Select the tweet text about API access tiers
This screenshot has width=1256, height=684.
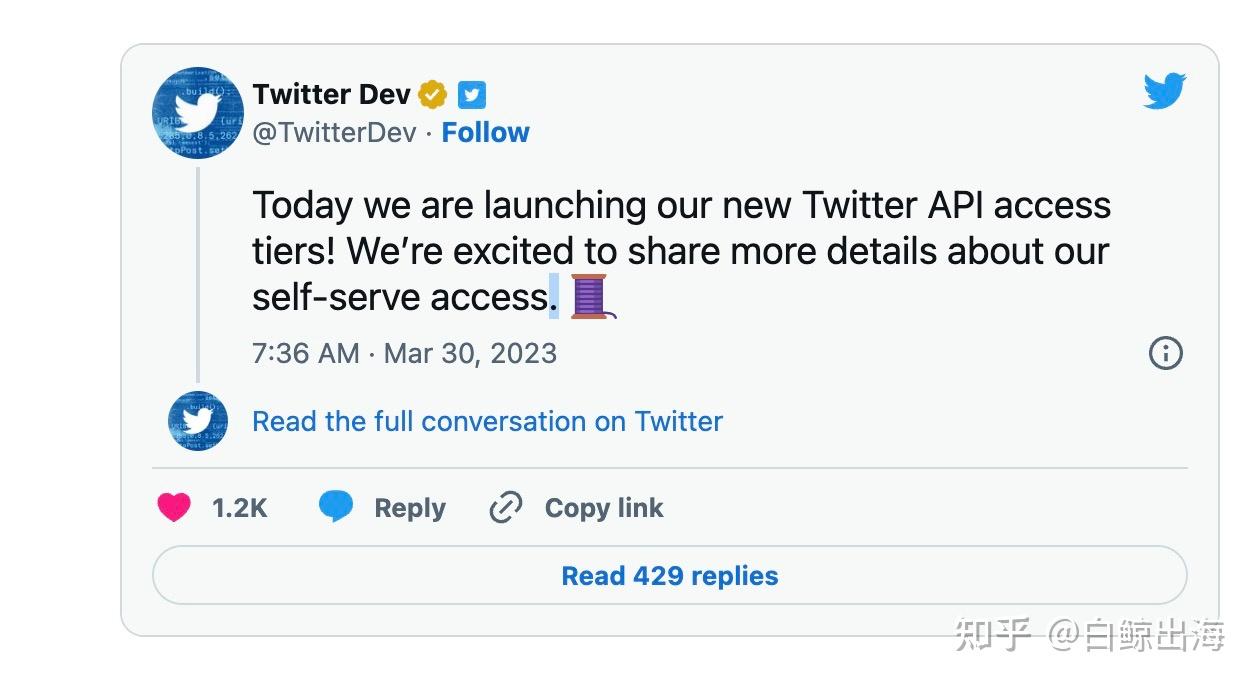click(680, 250)
